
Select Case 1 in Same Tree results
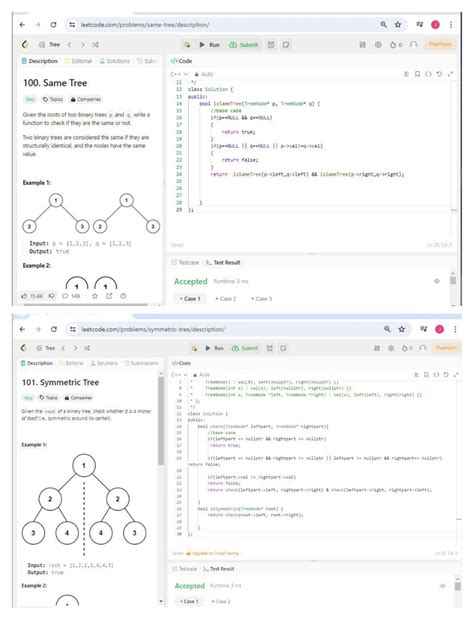coord(190,299)
